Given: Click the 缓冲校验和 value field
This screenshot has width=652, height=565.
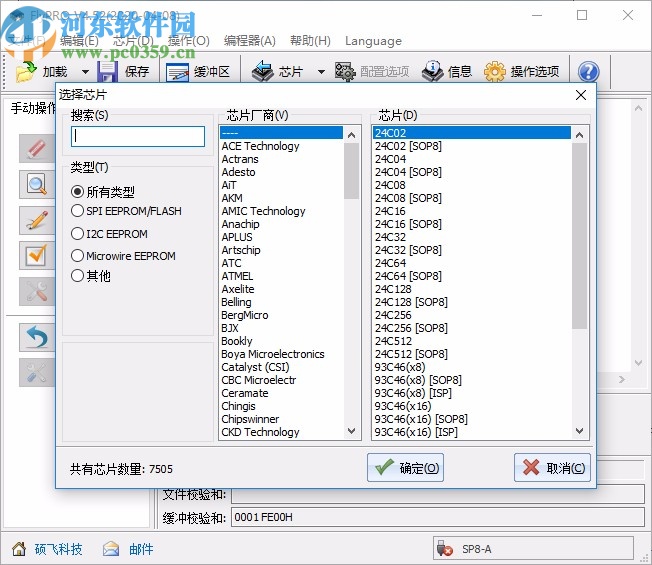Looking at the screenshot, I should pos(437,517).
